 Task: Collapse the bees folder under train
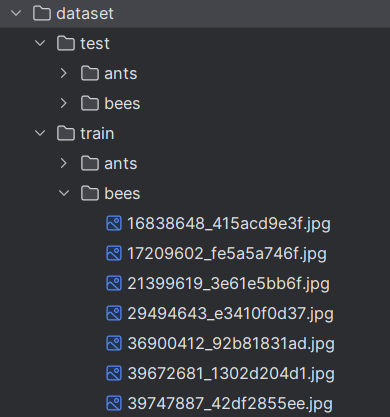tap(64, 193)
